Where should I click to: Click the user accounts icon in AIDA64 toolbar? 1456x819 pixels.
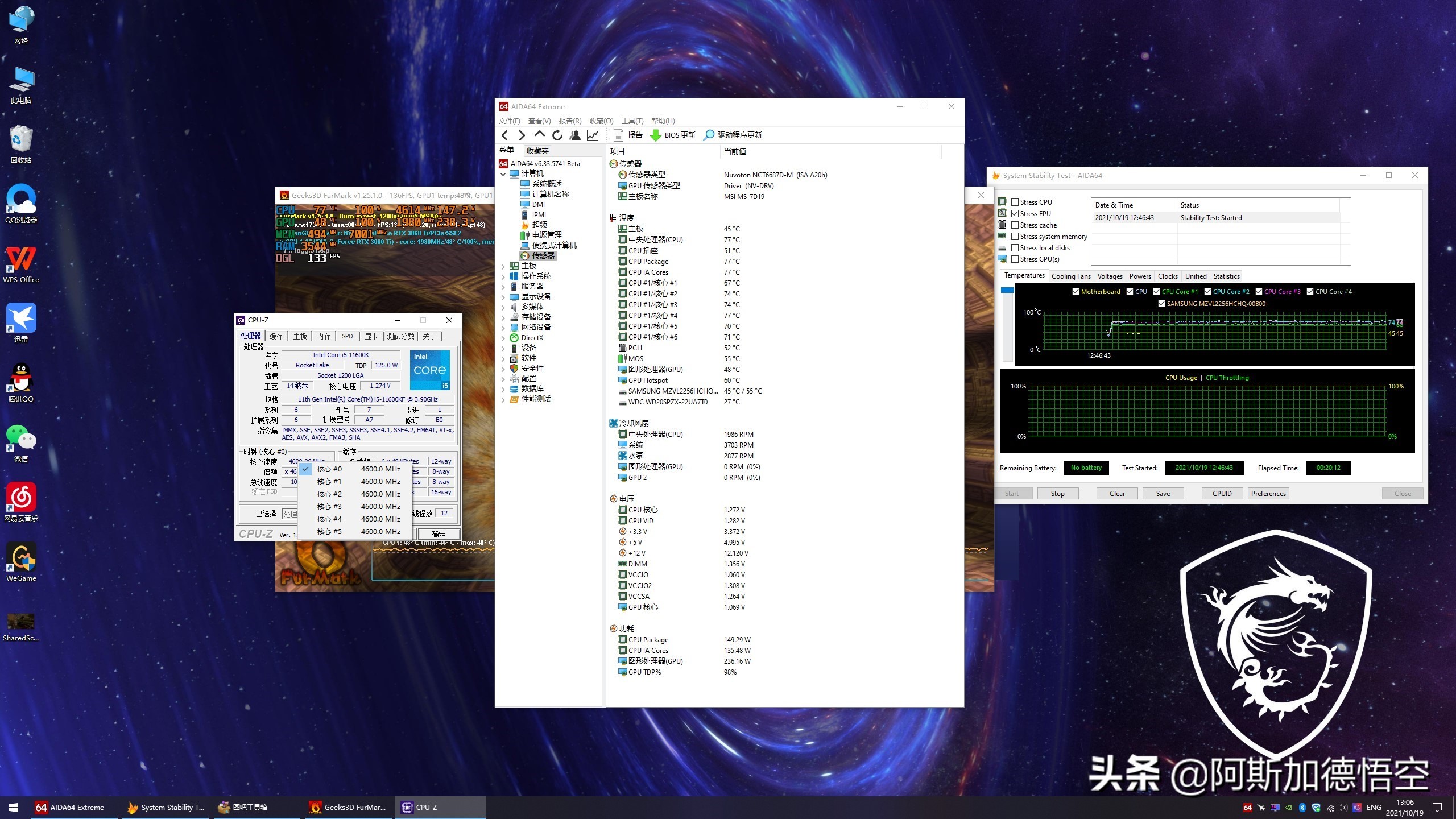(x=575, y=135)
